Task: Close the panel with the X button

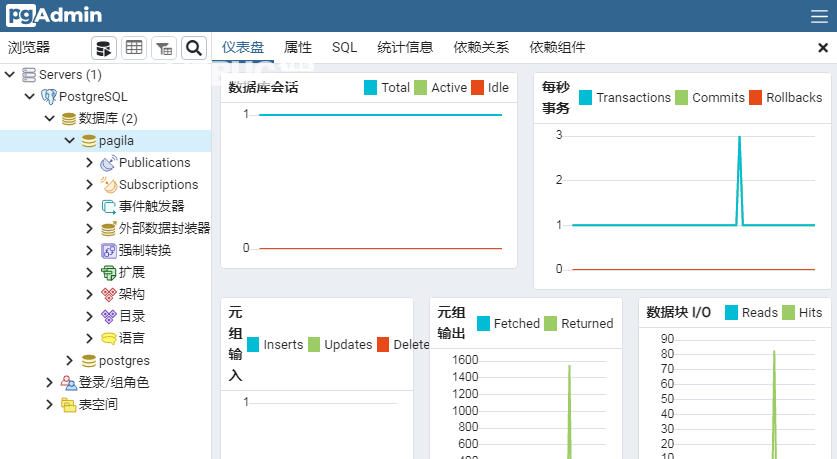Action: point(823,48)
